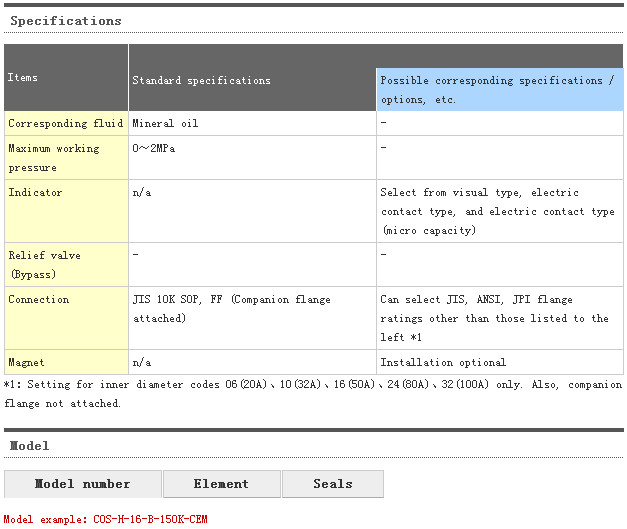Open the Model number tab
Viewport: 627px width, 529px height.
[82, 484]
